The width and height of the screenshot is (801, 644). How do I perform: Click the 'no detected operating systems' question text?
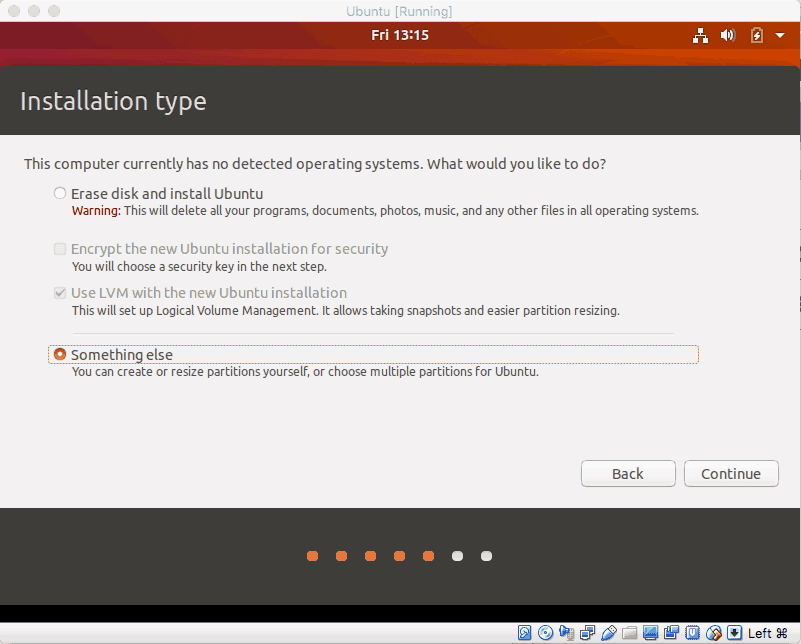(315, 164)
